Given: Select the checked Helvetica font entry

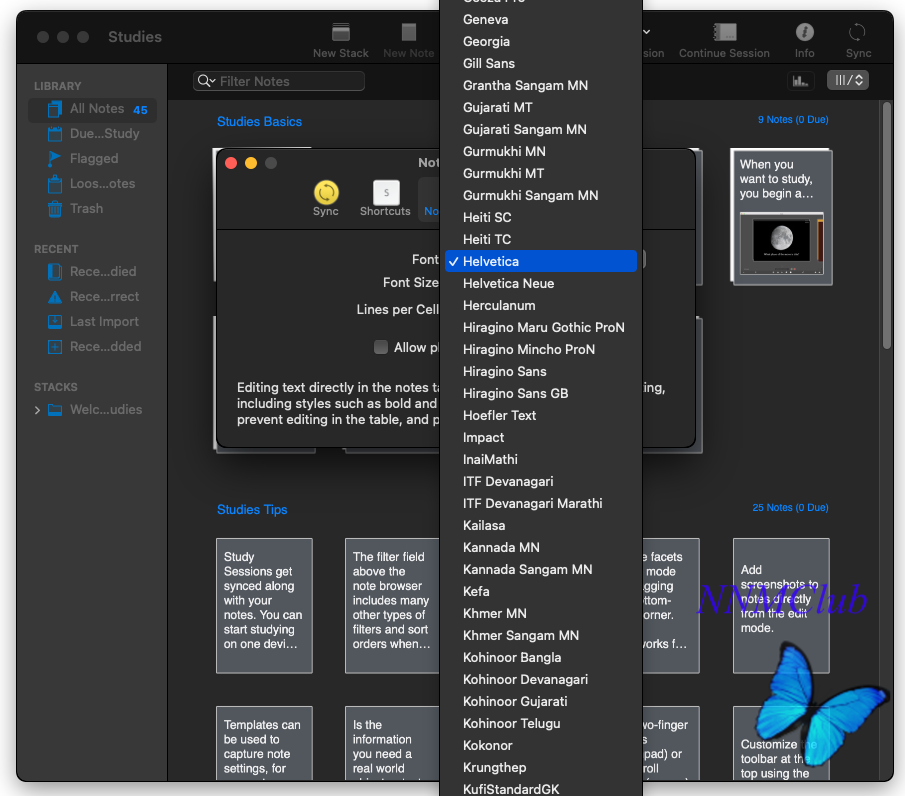Looking at the screenshot, I should [x=541, y=261].
